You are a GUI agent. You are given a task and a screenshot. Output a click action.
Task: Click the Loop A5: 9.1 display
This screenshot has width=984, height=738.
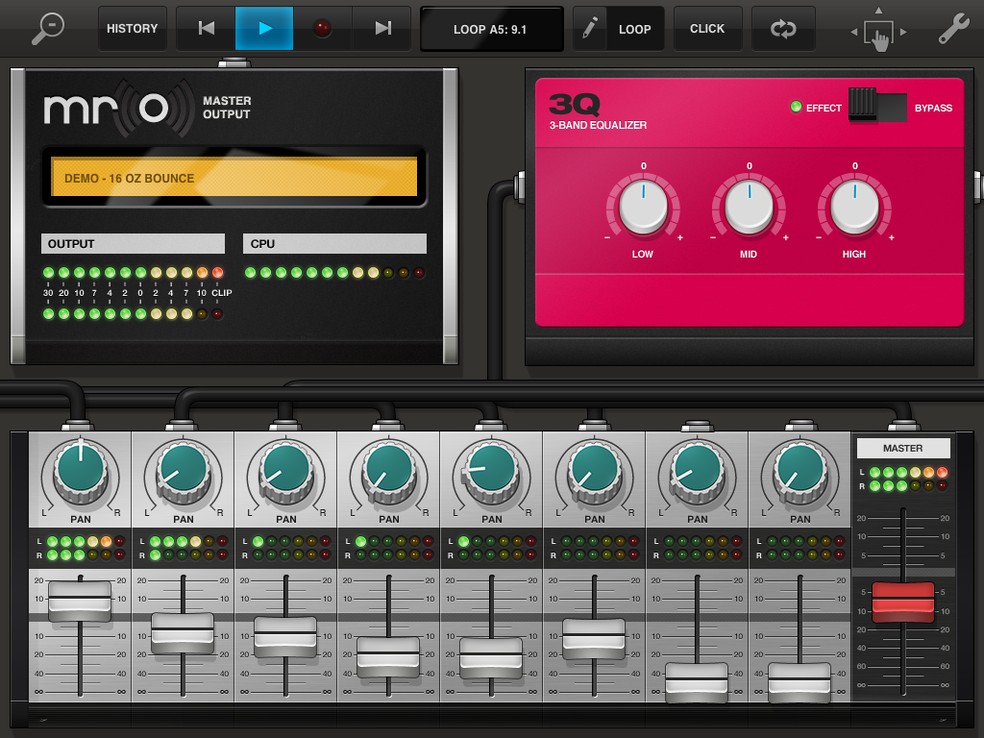pyautogui.click(x=490, y=29)
